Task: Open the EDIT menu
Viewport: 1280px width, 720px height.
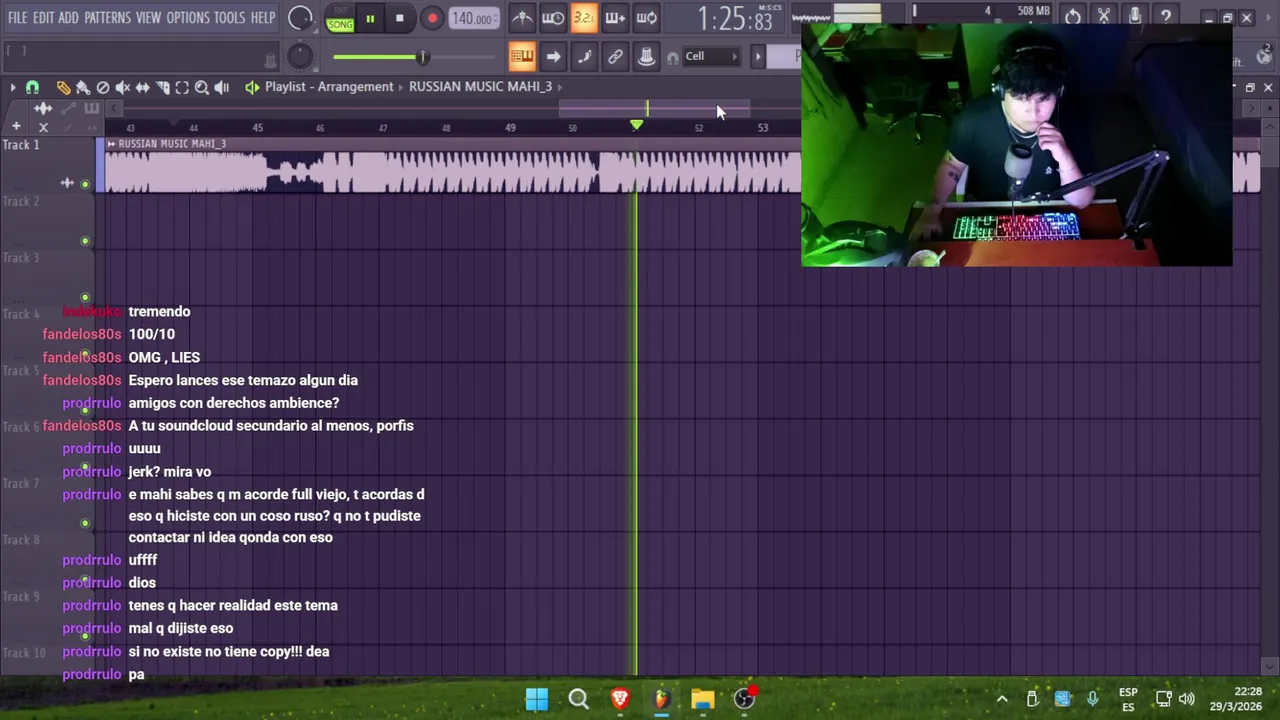Action: [43, 18]
